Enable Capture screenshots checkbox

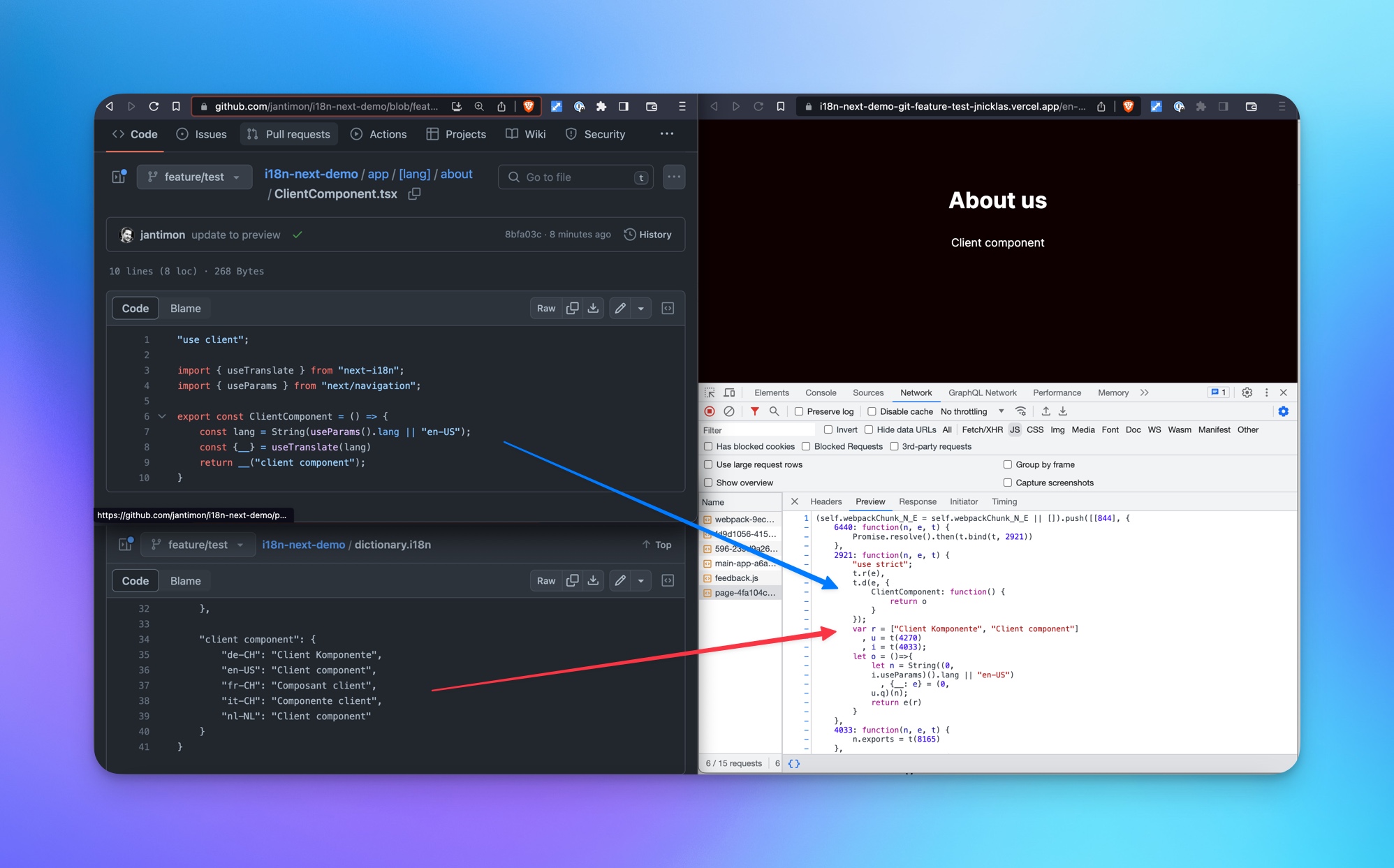click(1008, 483)
